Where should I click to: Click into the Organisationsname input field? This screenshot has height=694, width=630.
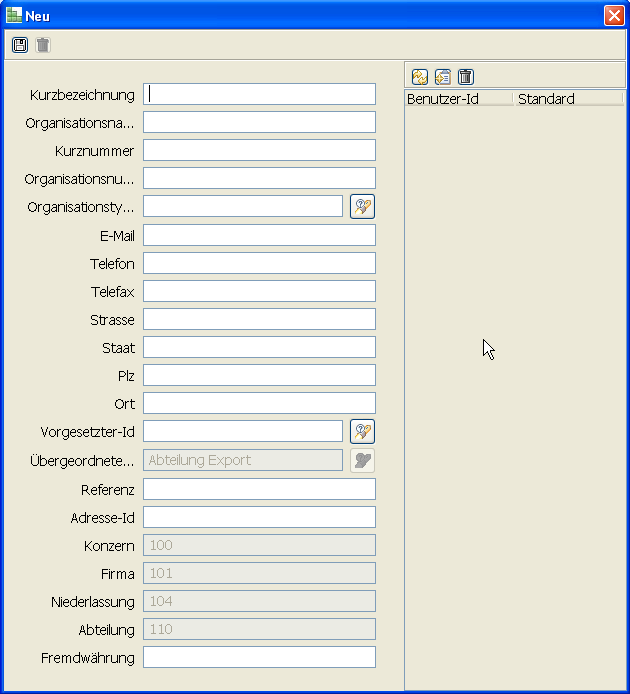(259, 122)
